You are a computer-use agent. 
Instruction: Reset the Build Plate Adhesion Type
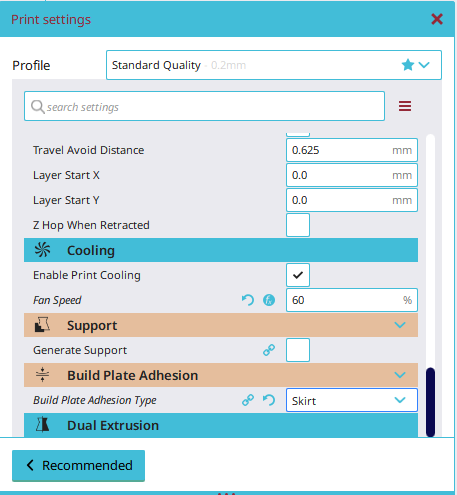[x=269, y=400]
